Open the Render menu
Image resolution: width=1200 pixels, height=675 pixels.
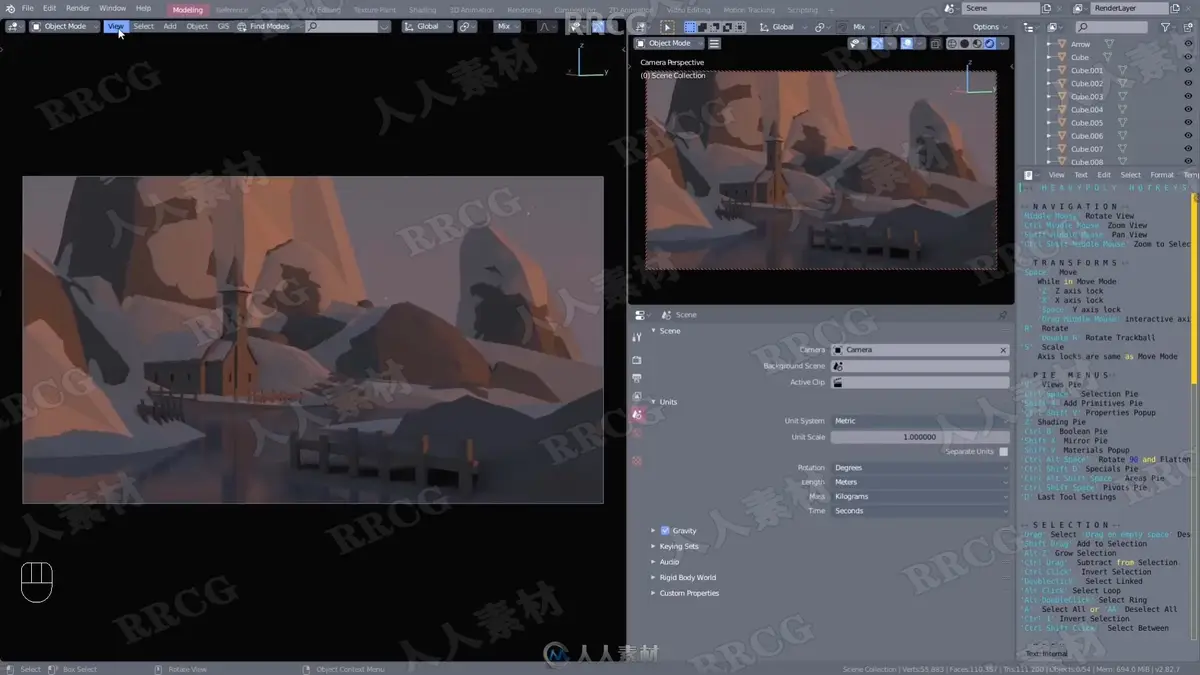pyautogui.click(x=78, y=8)
